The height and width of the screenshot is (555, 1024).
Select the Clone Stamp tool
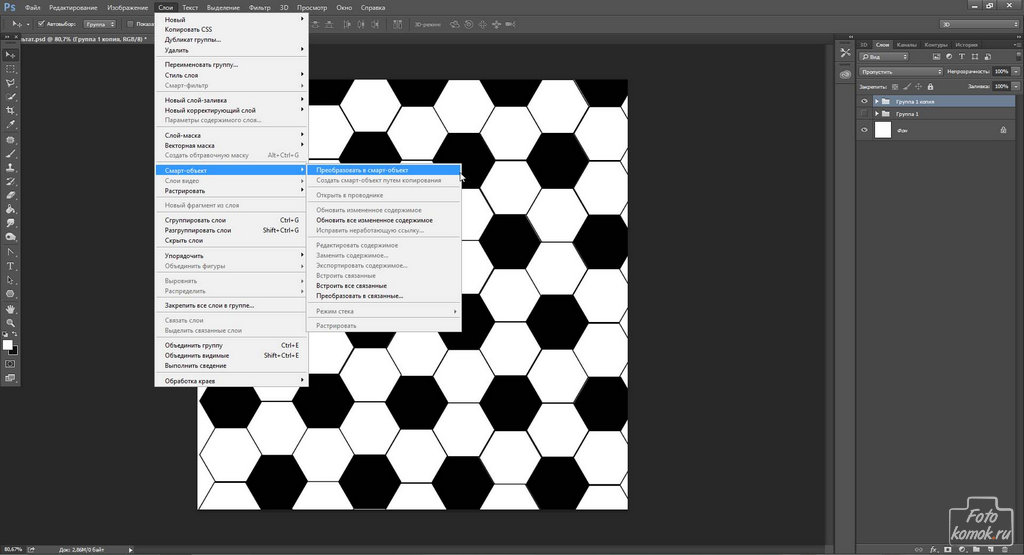coord(10,168)
